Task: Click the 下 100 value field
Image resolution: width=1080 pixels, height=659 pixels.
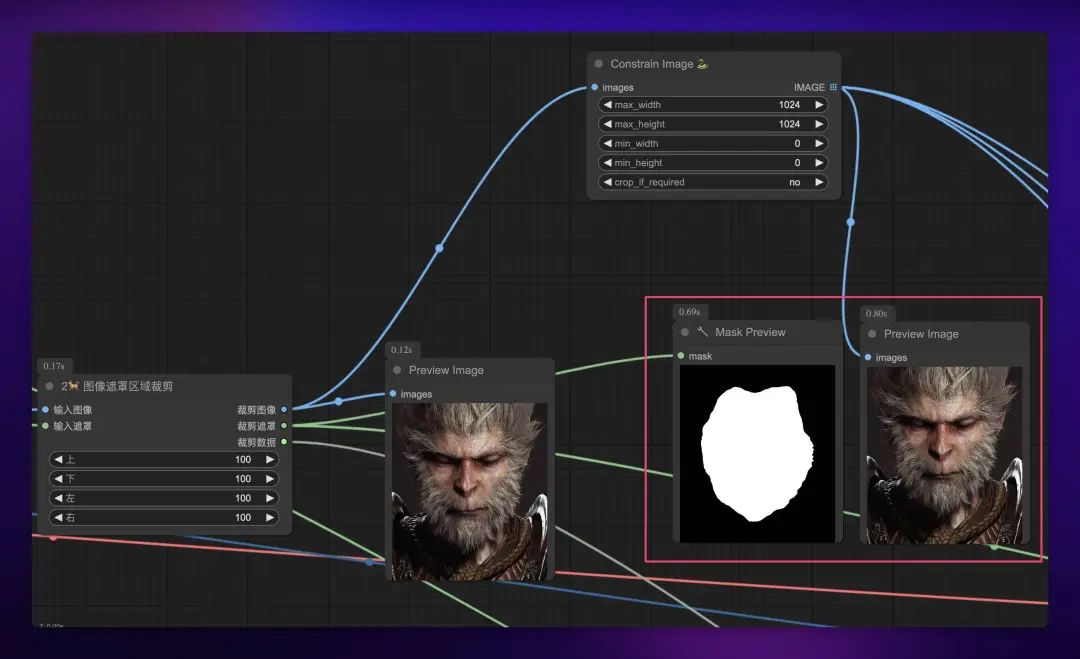Action: 164,479
